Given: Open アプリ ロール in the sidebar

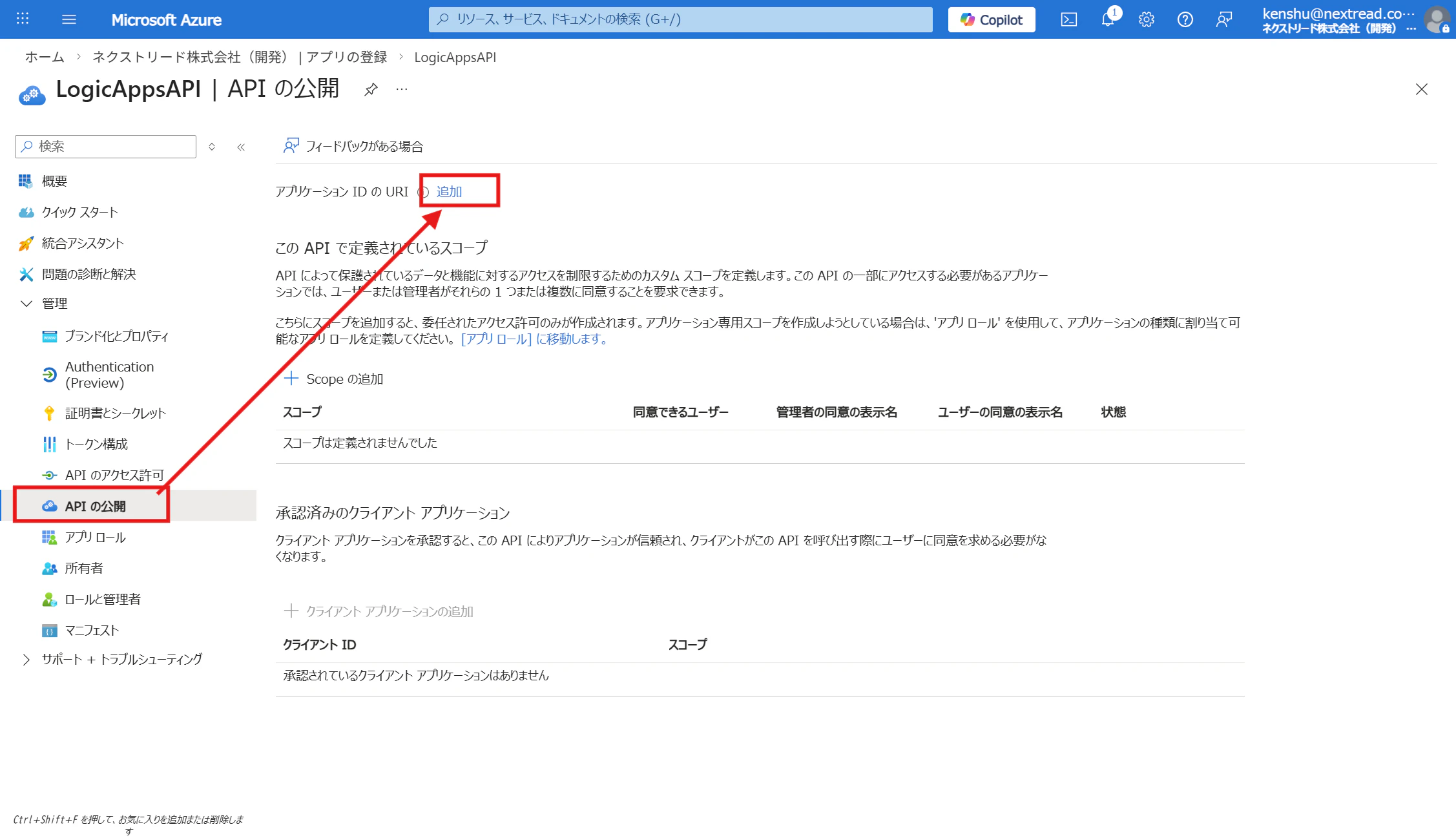Looking at the screenshot, I should point(95,538).
